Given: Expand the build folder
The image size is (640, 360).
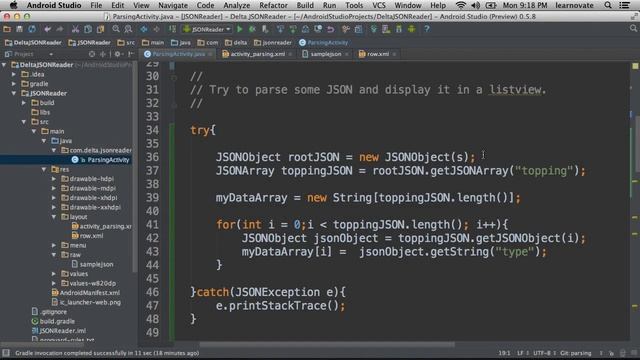Looking at the screenshot, I should tap(24, 103).
